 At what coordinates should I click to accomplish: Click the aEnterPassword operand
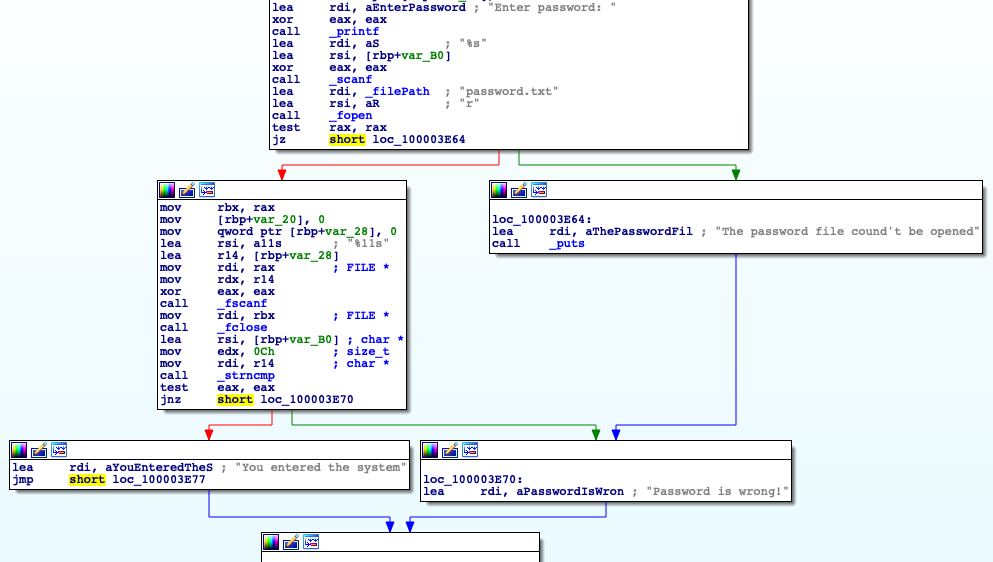pos(415,8)
